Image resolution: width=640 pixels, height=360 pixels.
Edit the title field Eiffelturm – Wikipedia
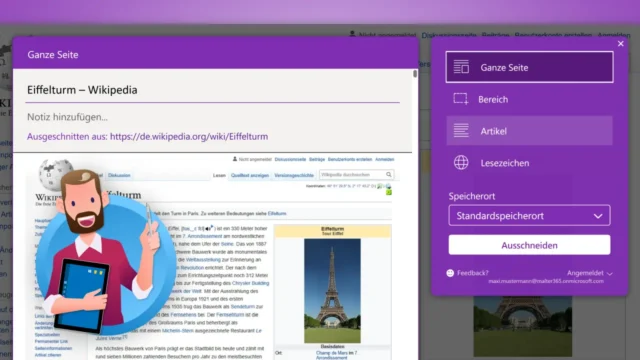[212, 90]
